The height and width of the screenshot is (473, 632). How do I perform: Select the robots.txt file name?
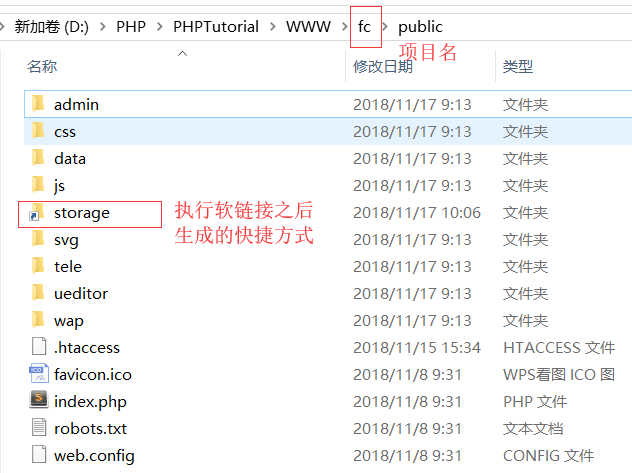coord(90,429)
